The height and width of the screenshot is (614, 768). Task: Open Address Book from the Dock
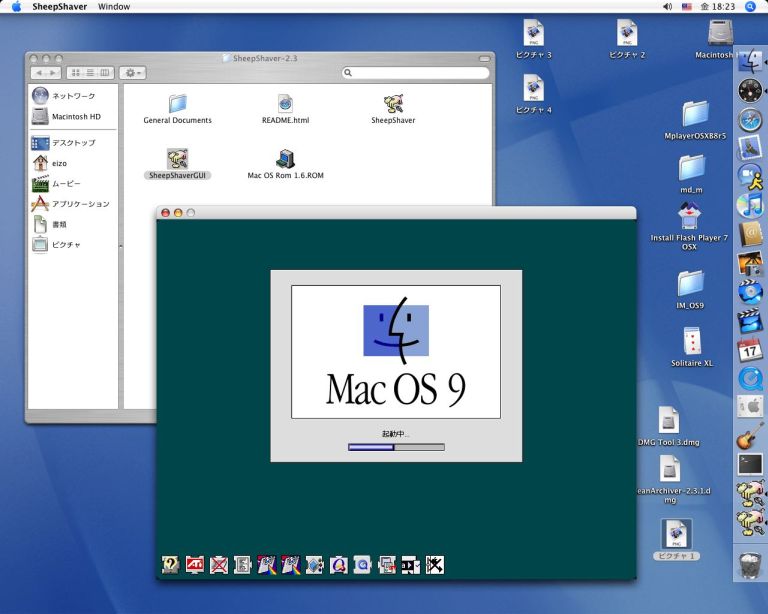(750, 234)
